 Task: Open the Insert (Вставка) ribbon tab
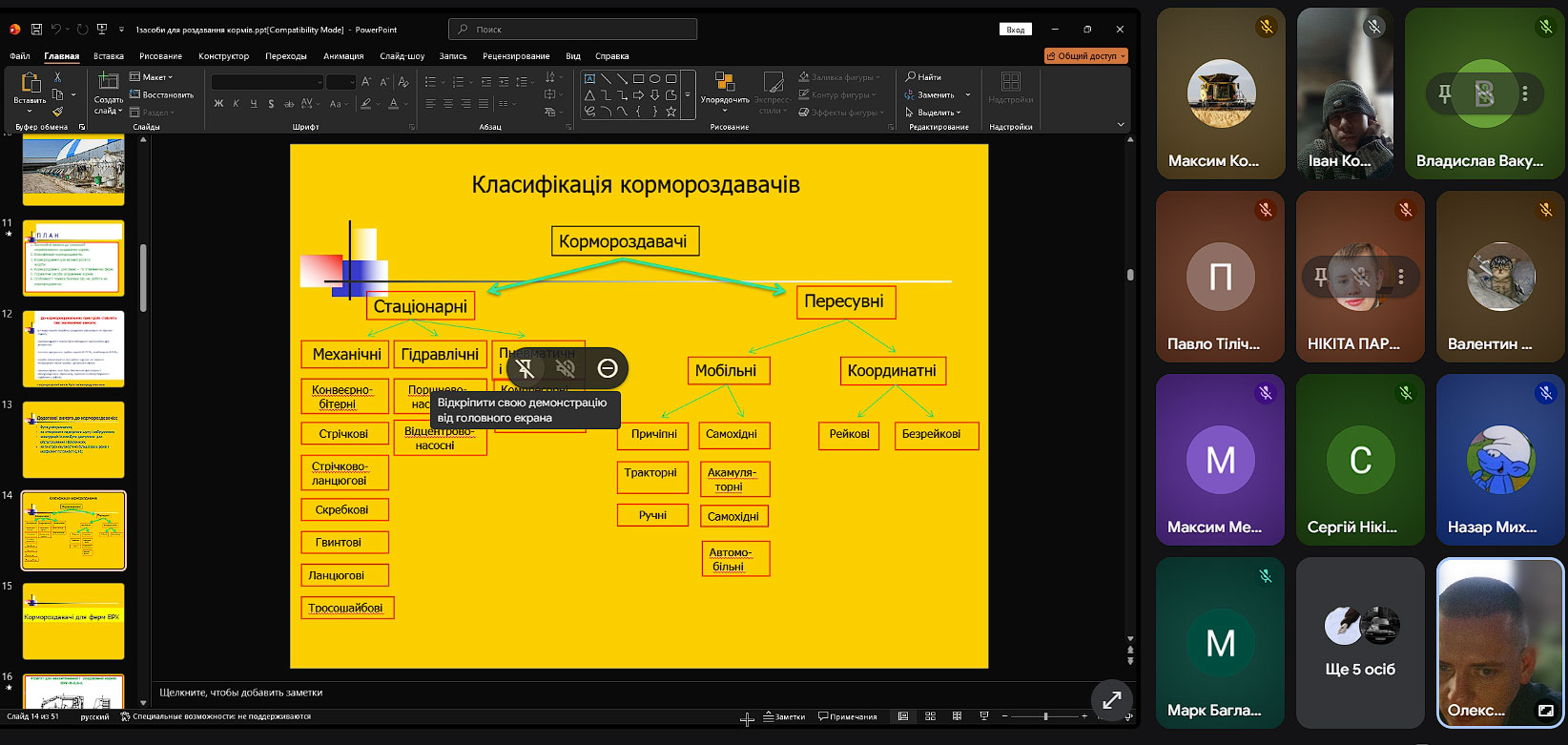[x=109, y=56]
